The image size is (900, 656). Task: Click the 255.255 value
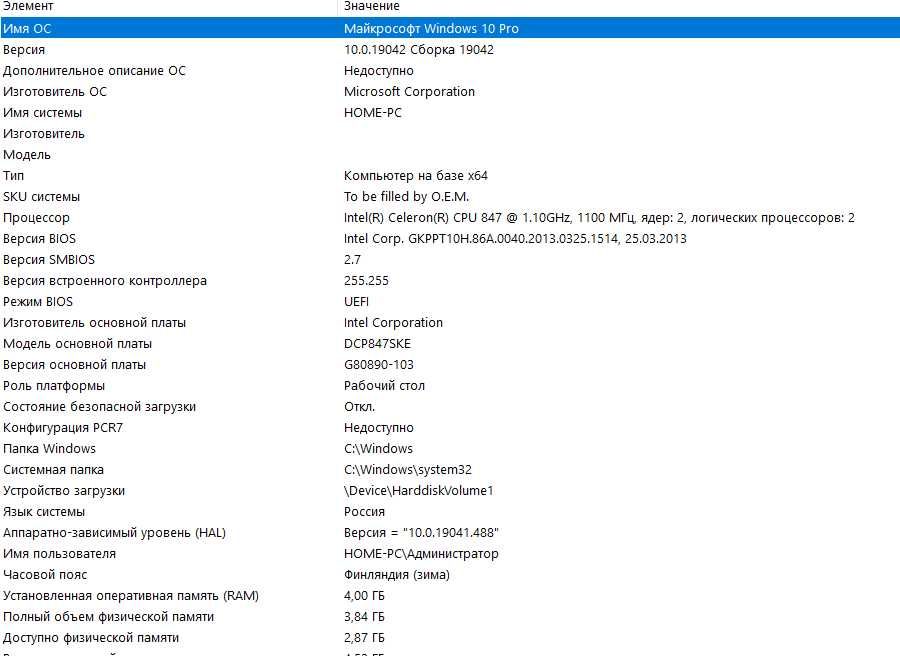[366, 281]
